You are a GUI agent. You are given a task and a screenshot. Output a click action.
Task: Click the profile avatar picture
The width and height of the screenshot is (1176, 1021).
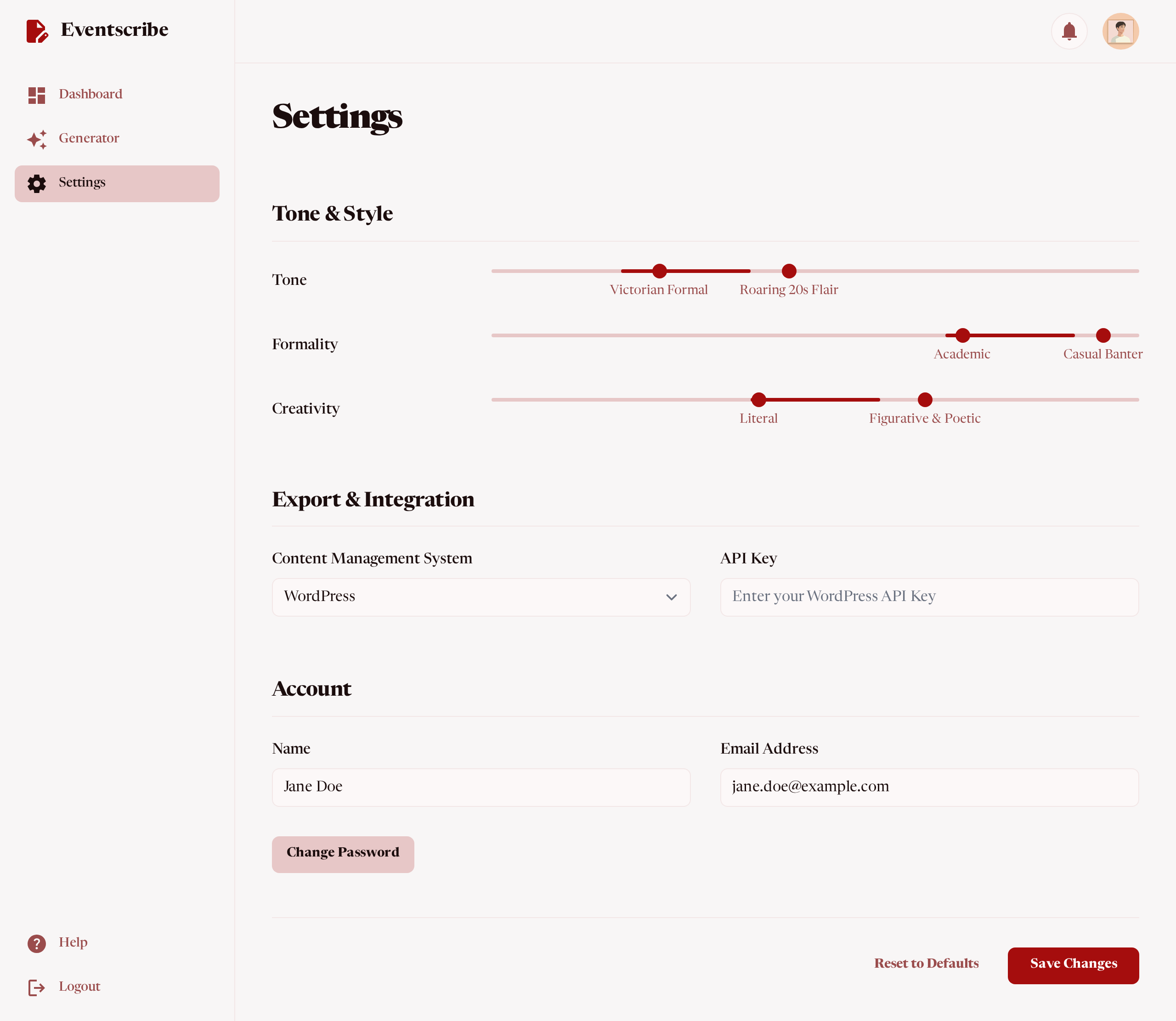pyautogui.click(x=1120, y=31)
